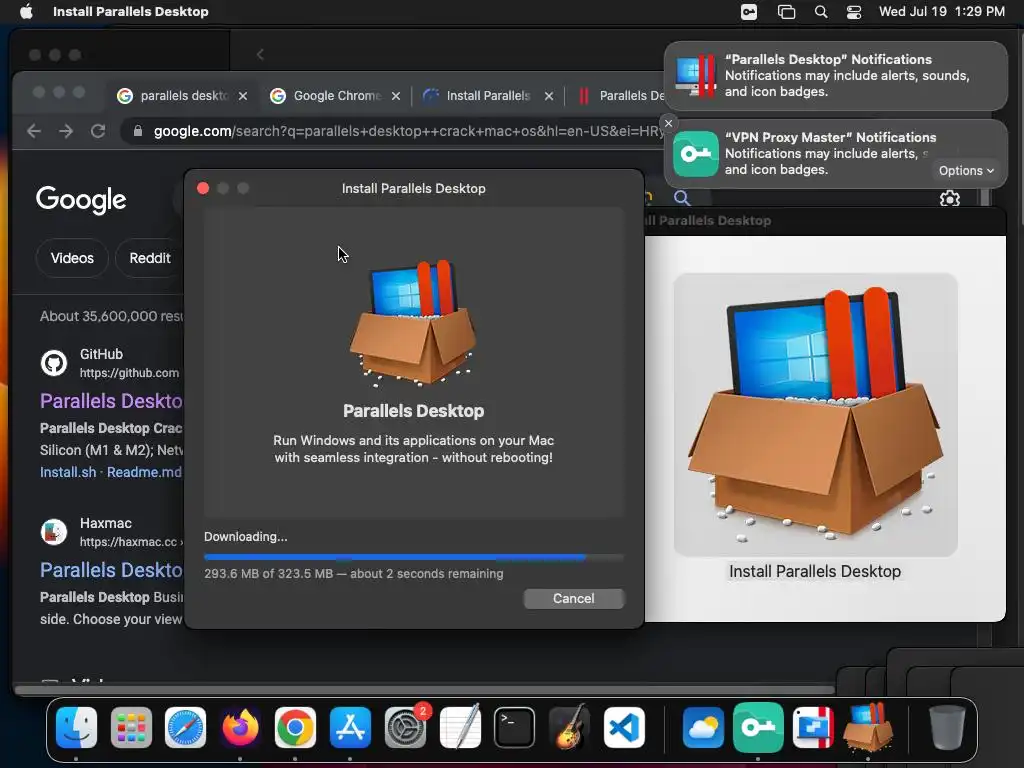Open the Install.sh sublink

point(68,472)
